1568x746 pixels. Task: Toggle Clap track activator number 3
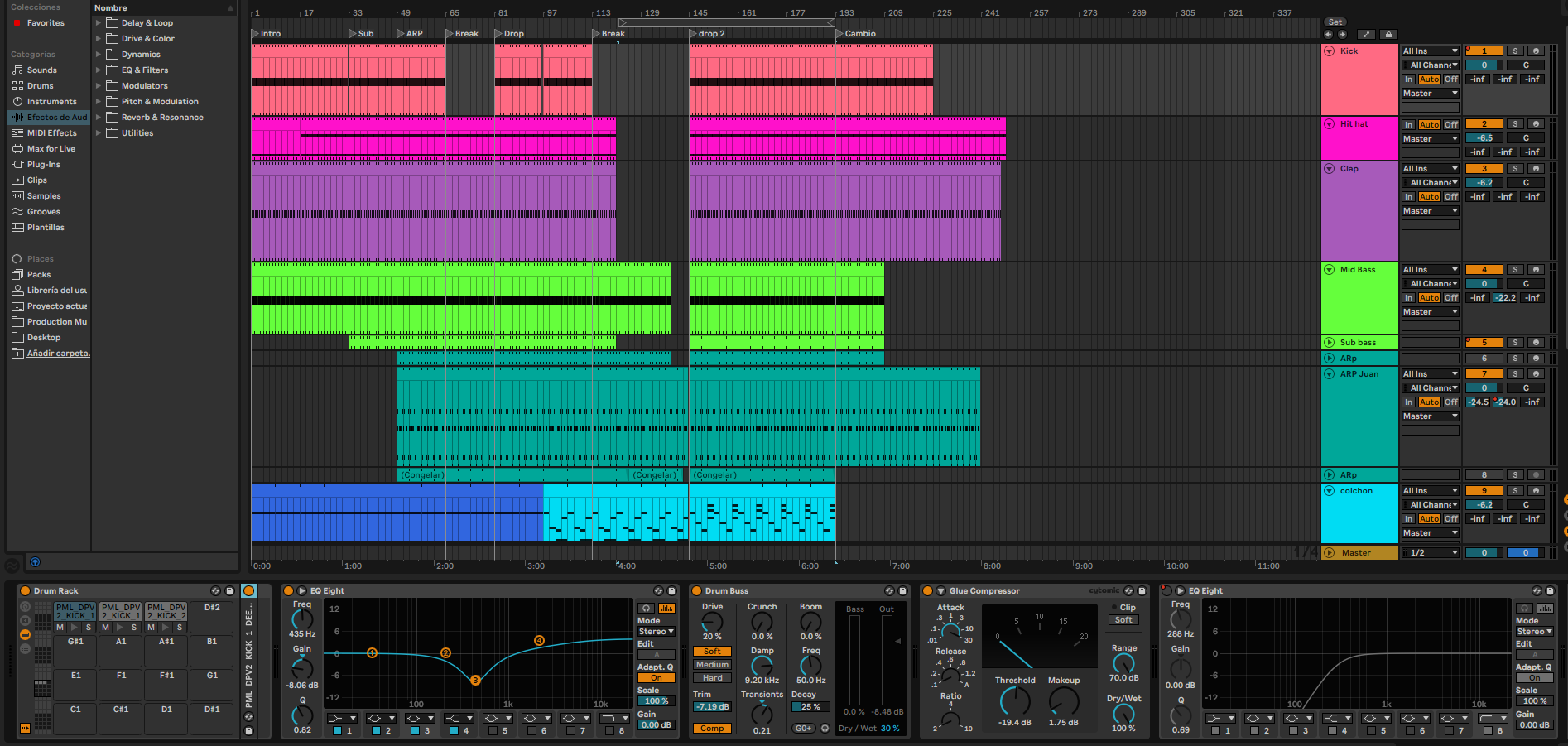tap(1484, 169)
